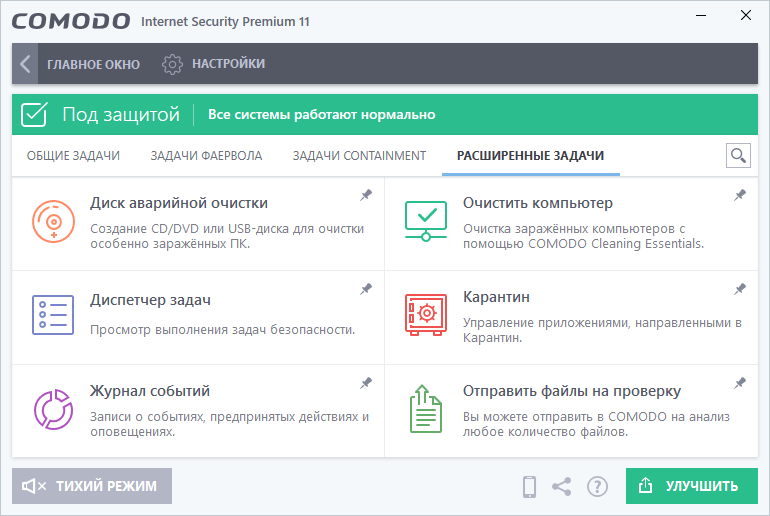Open help via the question mark icon
This screenshot has height=516, width=770.
[597, 487]
